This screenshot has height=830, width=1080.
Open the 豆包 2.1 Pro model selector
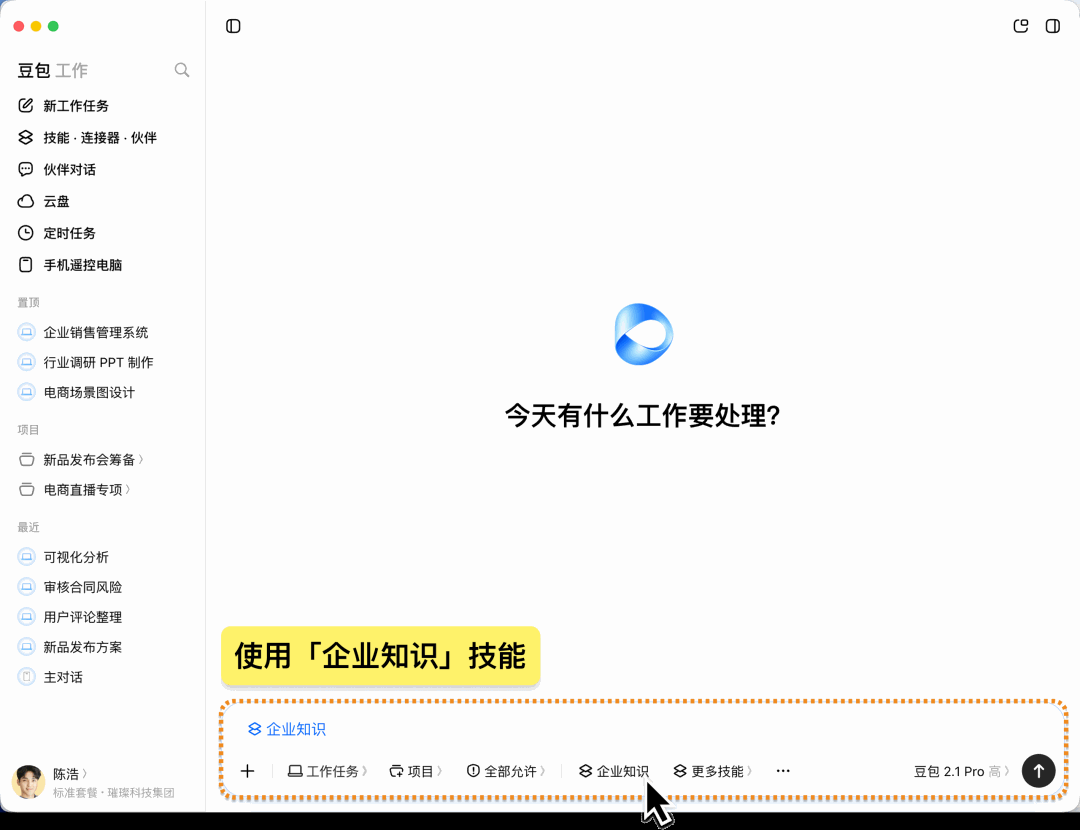[961, 771]
